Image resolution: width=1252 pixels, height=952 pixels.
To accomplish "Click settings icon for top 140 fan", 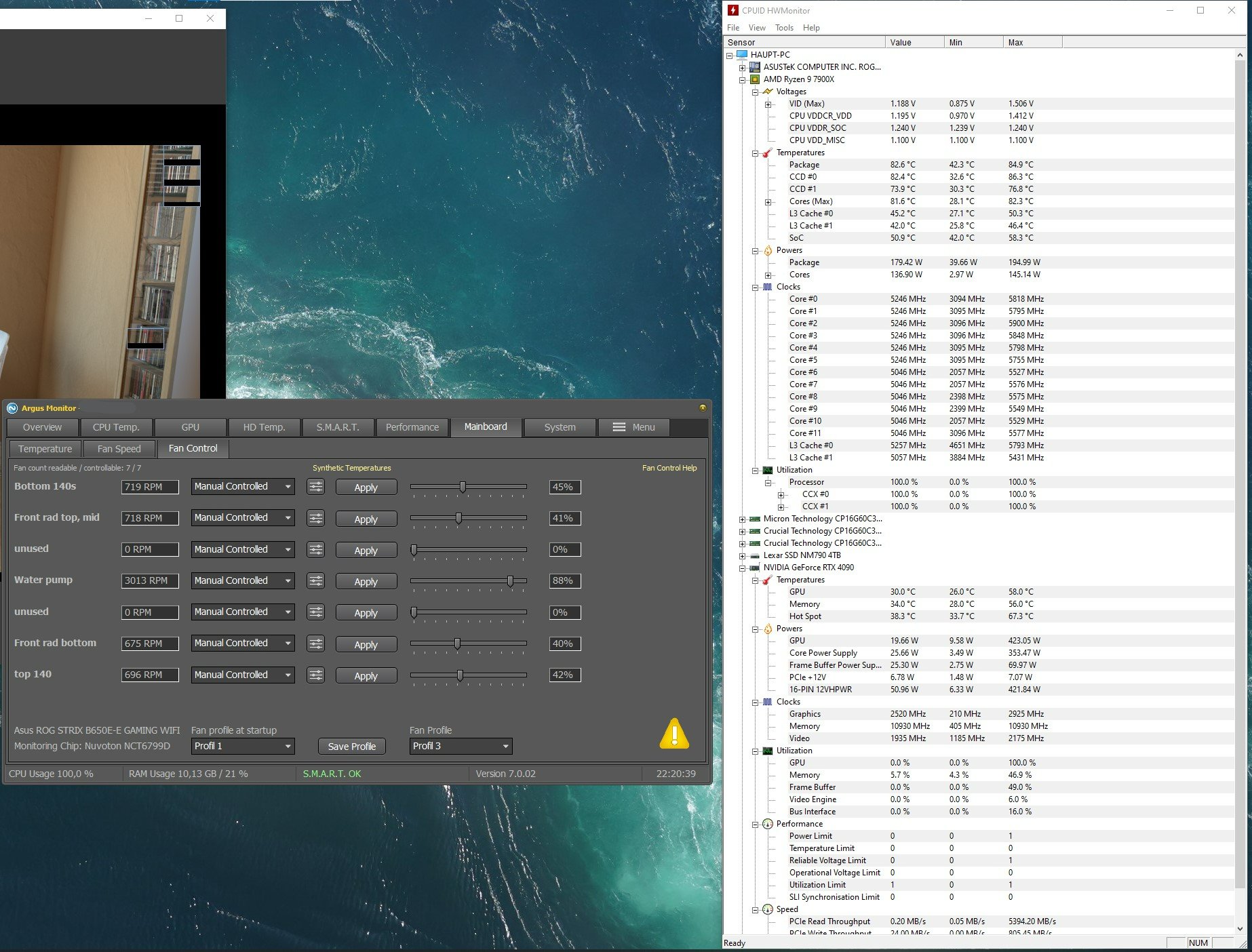I will pyautogui.click(x=315, y=675).
